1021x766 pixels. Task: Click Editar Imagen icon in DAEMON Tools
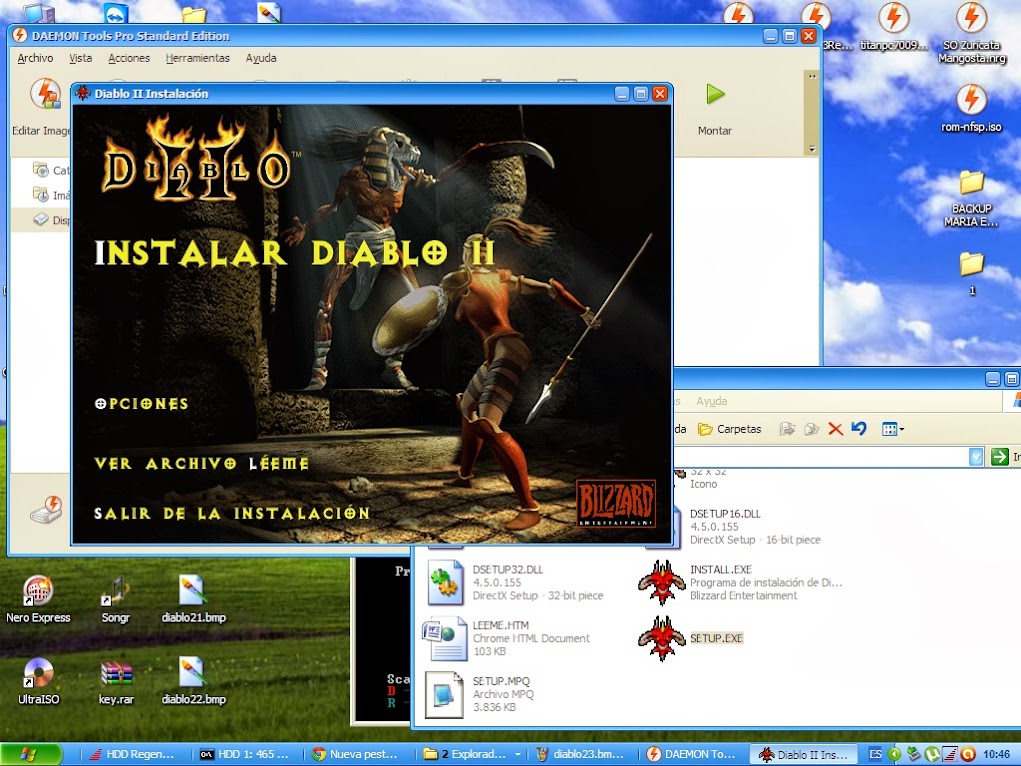[x=46, y=94]
